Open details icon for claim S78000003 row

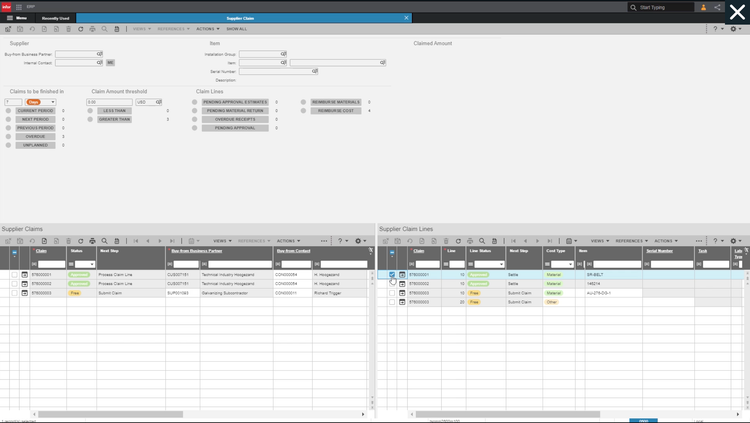tap(24, 293)
